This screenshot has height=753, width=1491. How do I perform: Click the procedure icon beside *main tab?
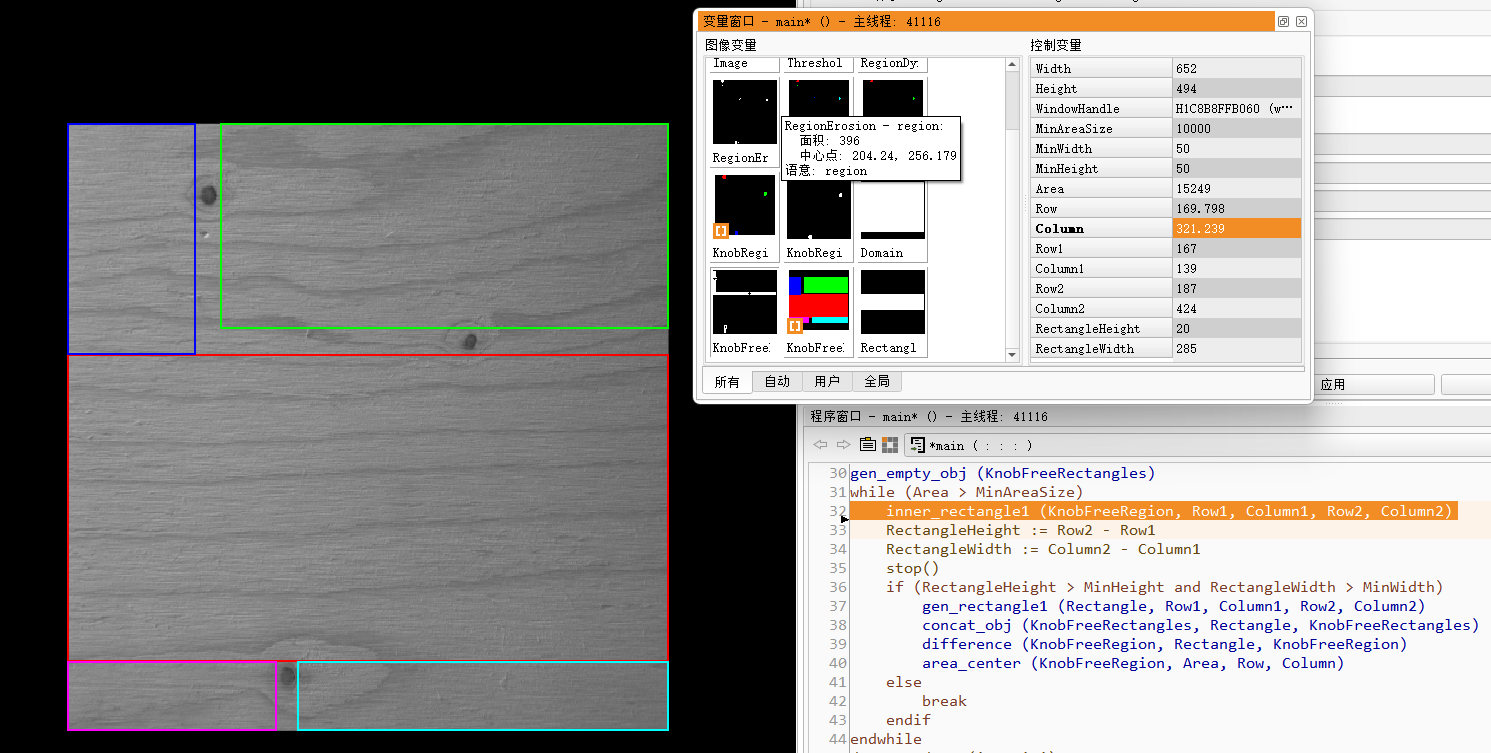coord(917,445)
